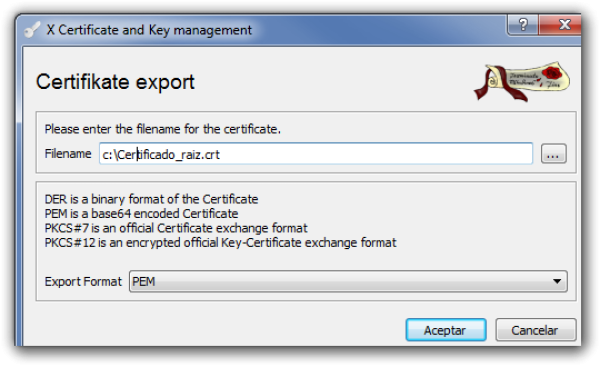Viewport: 600px width, 367px height.
Task: Click the Certifikate export heading
Action: coord(115,82)
